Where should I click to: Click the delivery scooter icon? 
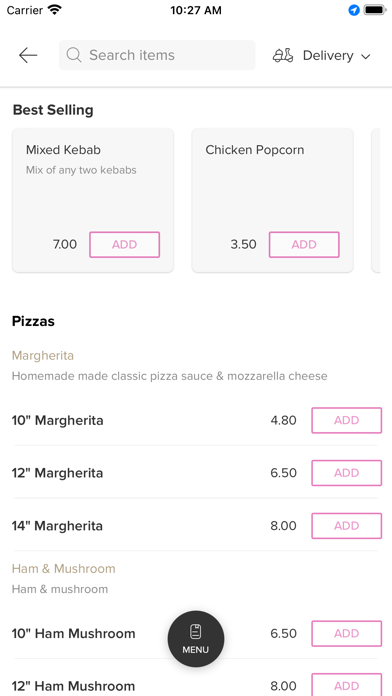point(283,55)
